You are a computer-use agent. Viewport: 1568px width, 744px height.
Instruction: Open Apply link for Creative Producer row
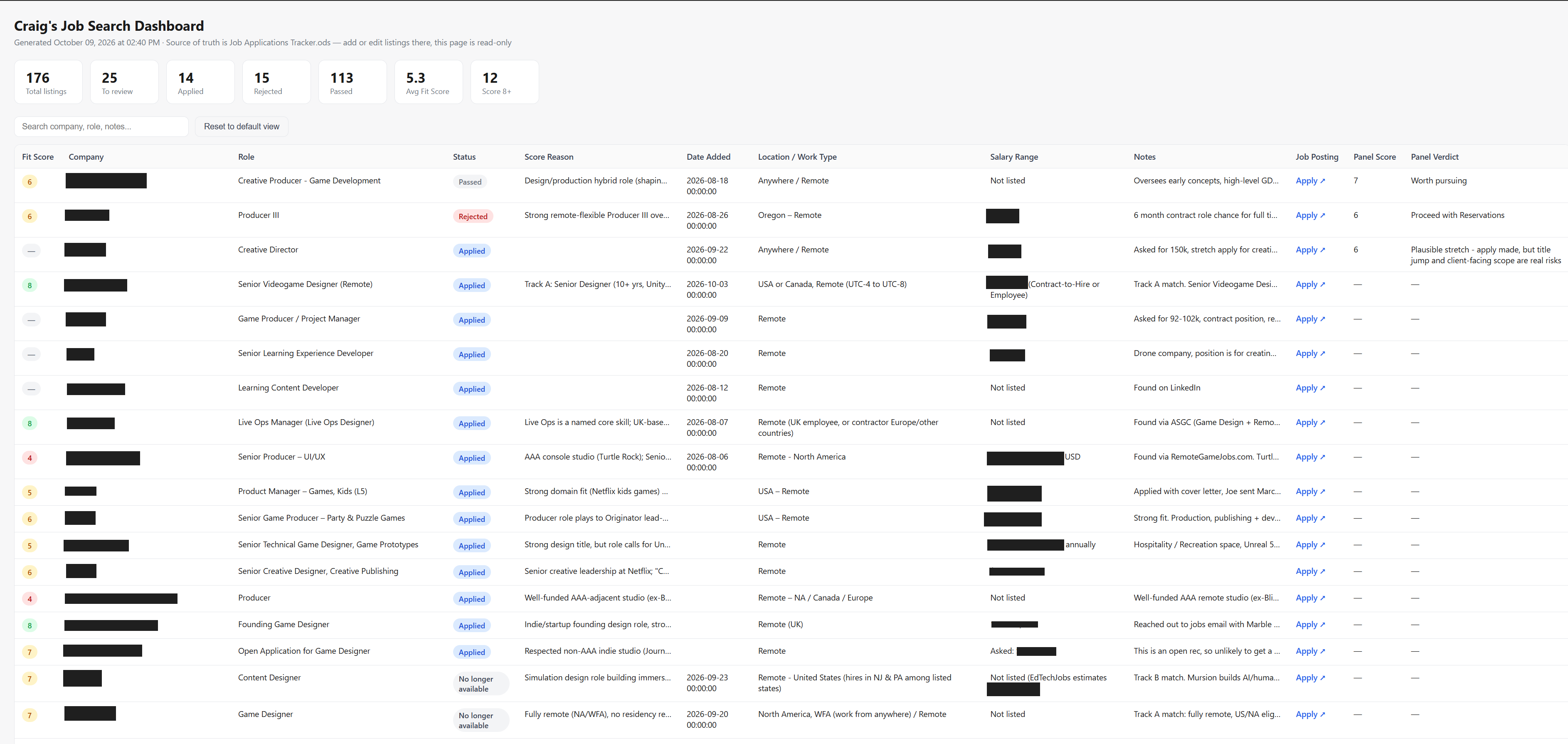(x=1310, y=181)
